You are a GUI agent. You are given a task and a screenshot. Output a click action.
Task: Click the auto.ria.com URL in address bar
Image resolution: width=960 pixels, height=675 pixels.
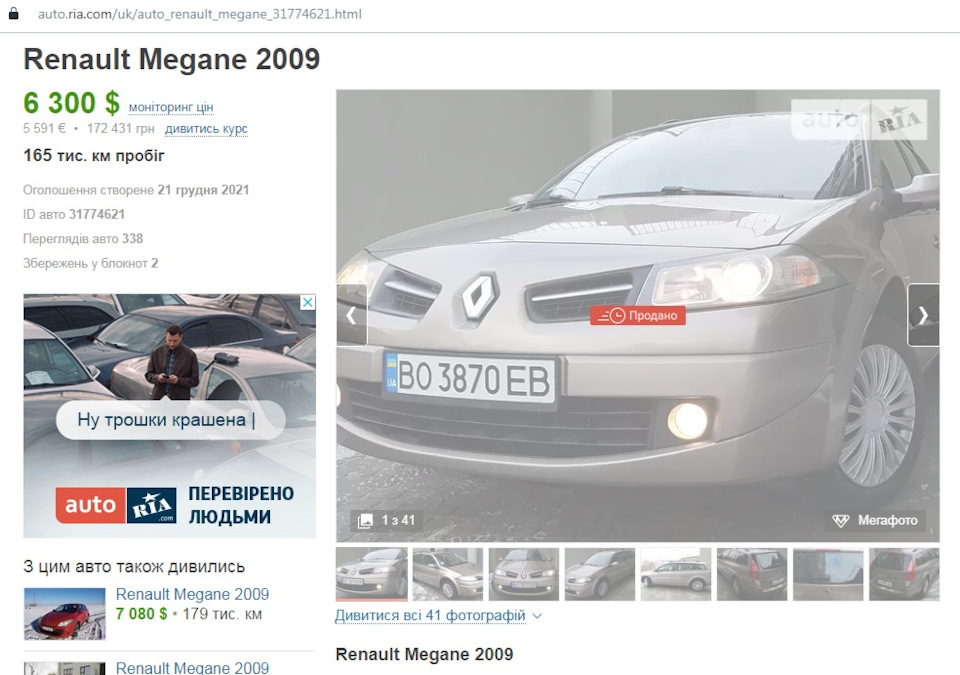point(200,13)
